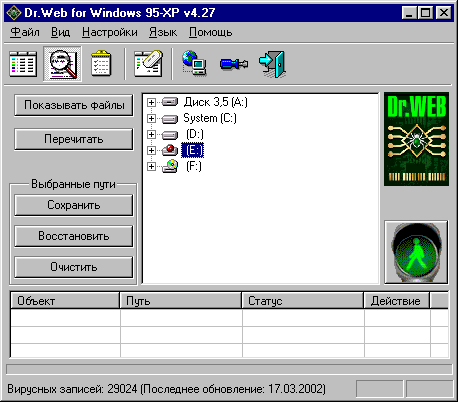Expand the (D:) drive tree node
458x402 pixels.
151,134
